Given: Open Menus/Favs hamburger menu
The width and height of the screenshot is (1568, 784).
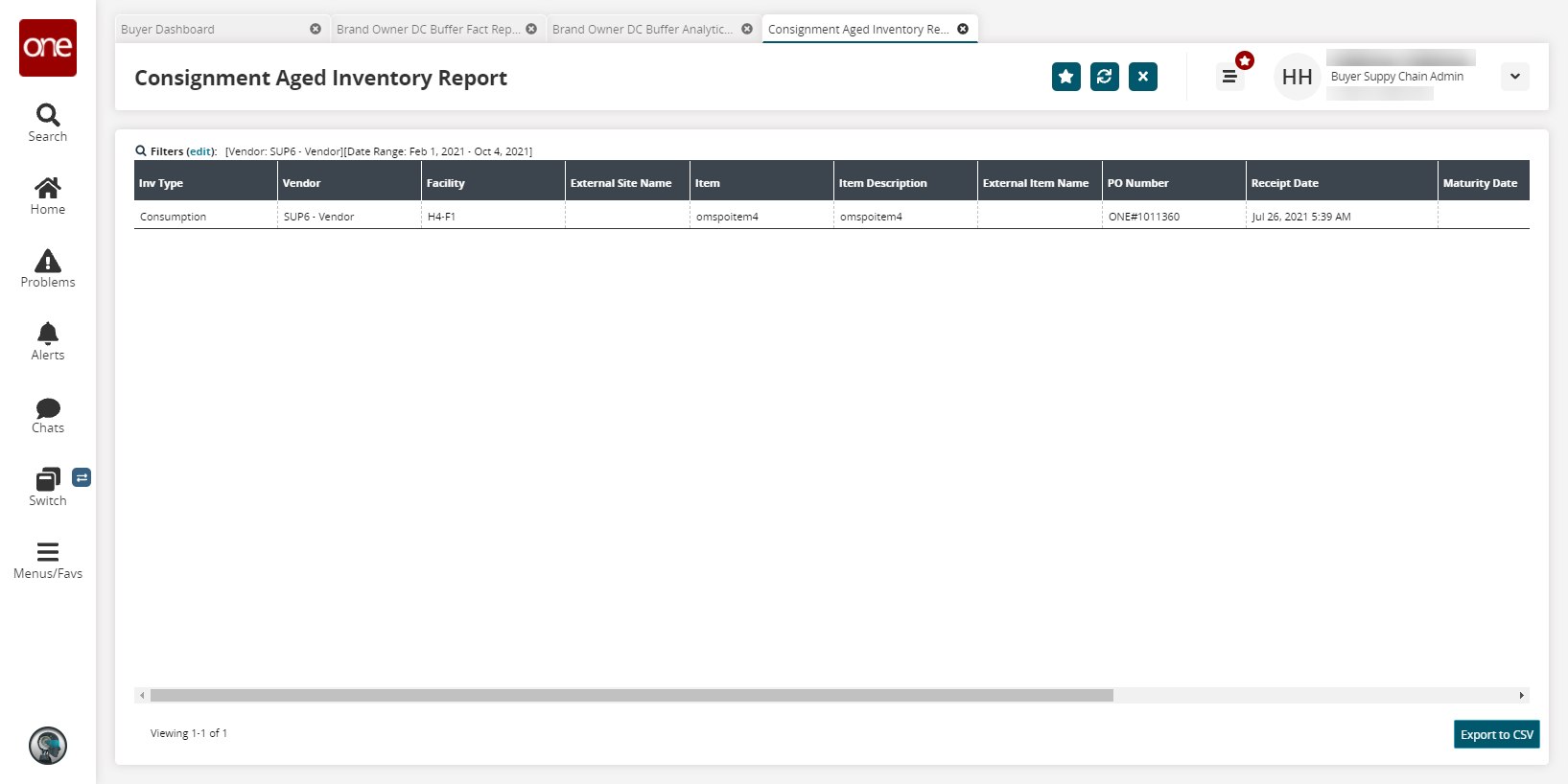Looking at the screenshot, I should (x=48, y=560).
